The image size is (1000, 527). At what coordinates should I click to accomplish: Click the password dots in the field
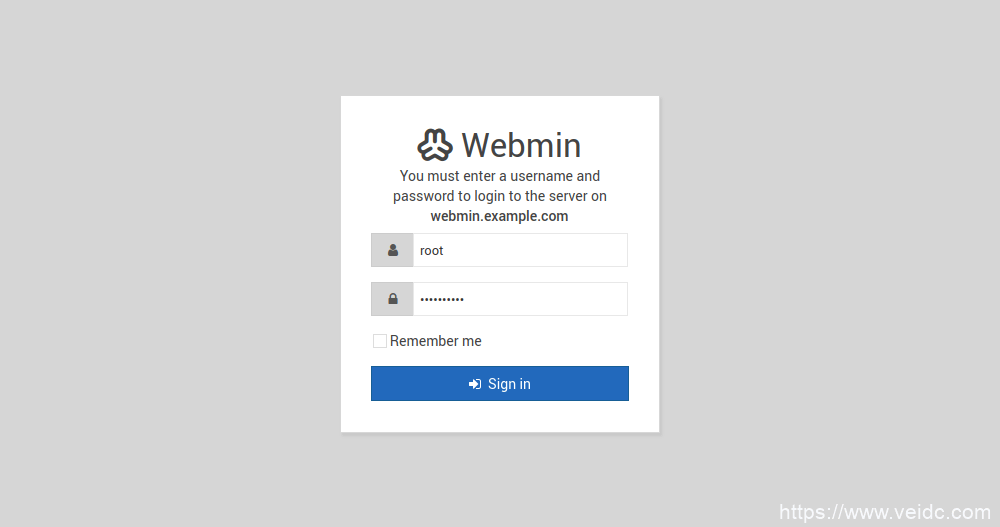[x=442, y=299]
